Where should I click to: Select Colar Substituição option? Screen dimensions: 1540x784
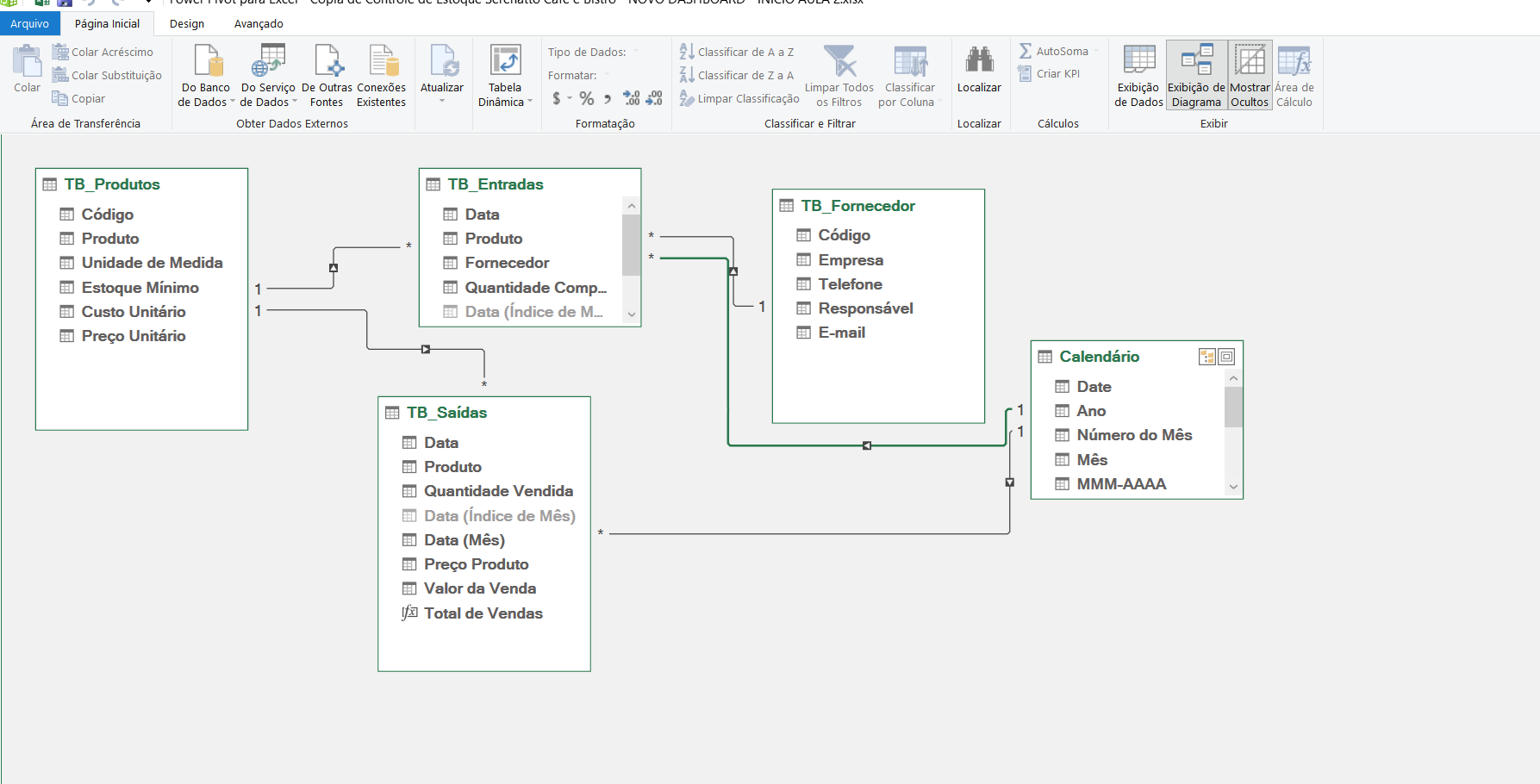pyautogui.click(x=107, y=75)
